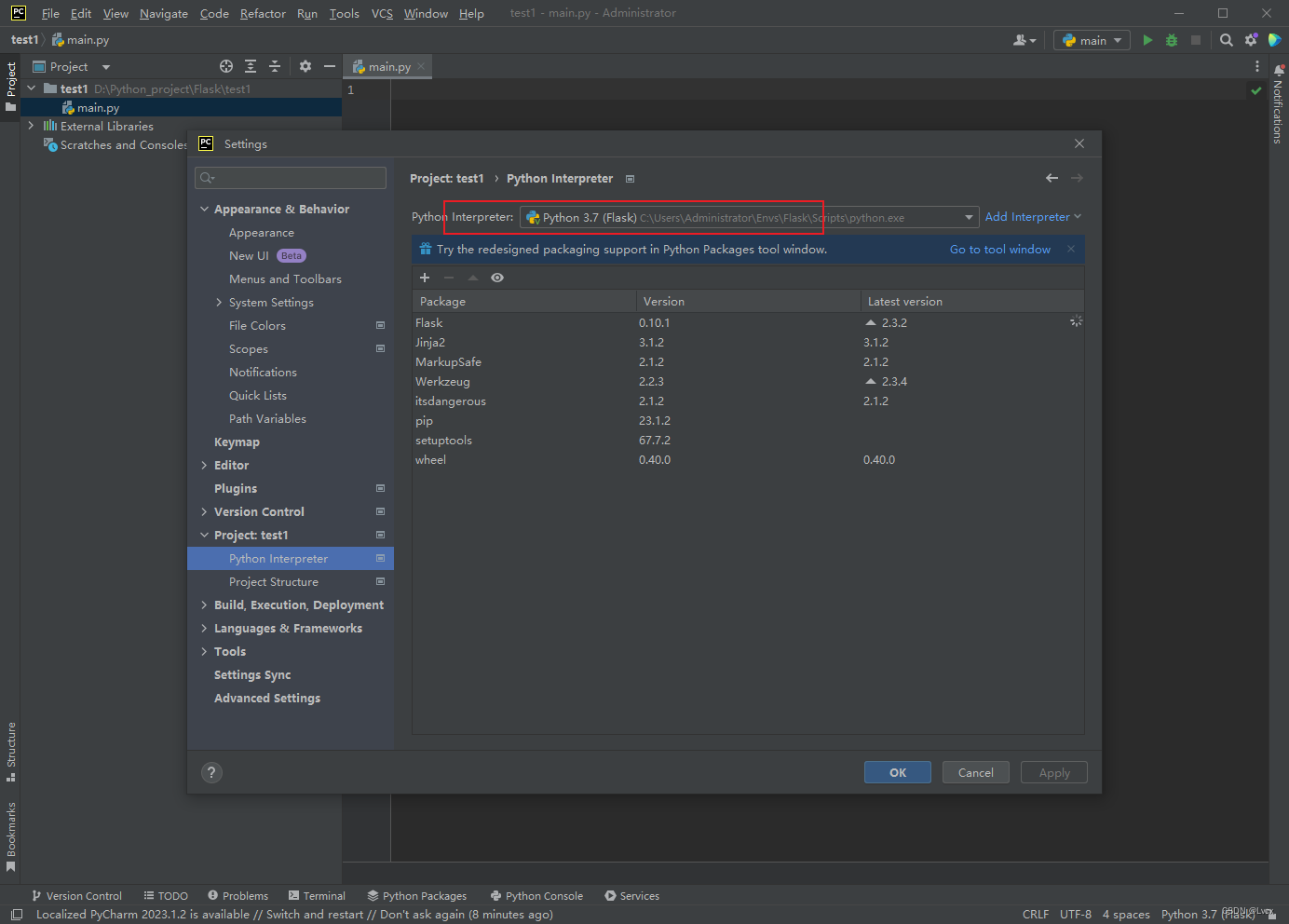Select the main.py editor tab
Image resolution: width=1289 pixels, height=924 pixels.
(388, 66)
